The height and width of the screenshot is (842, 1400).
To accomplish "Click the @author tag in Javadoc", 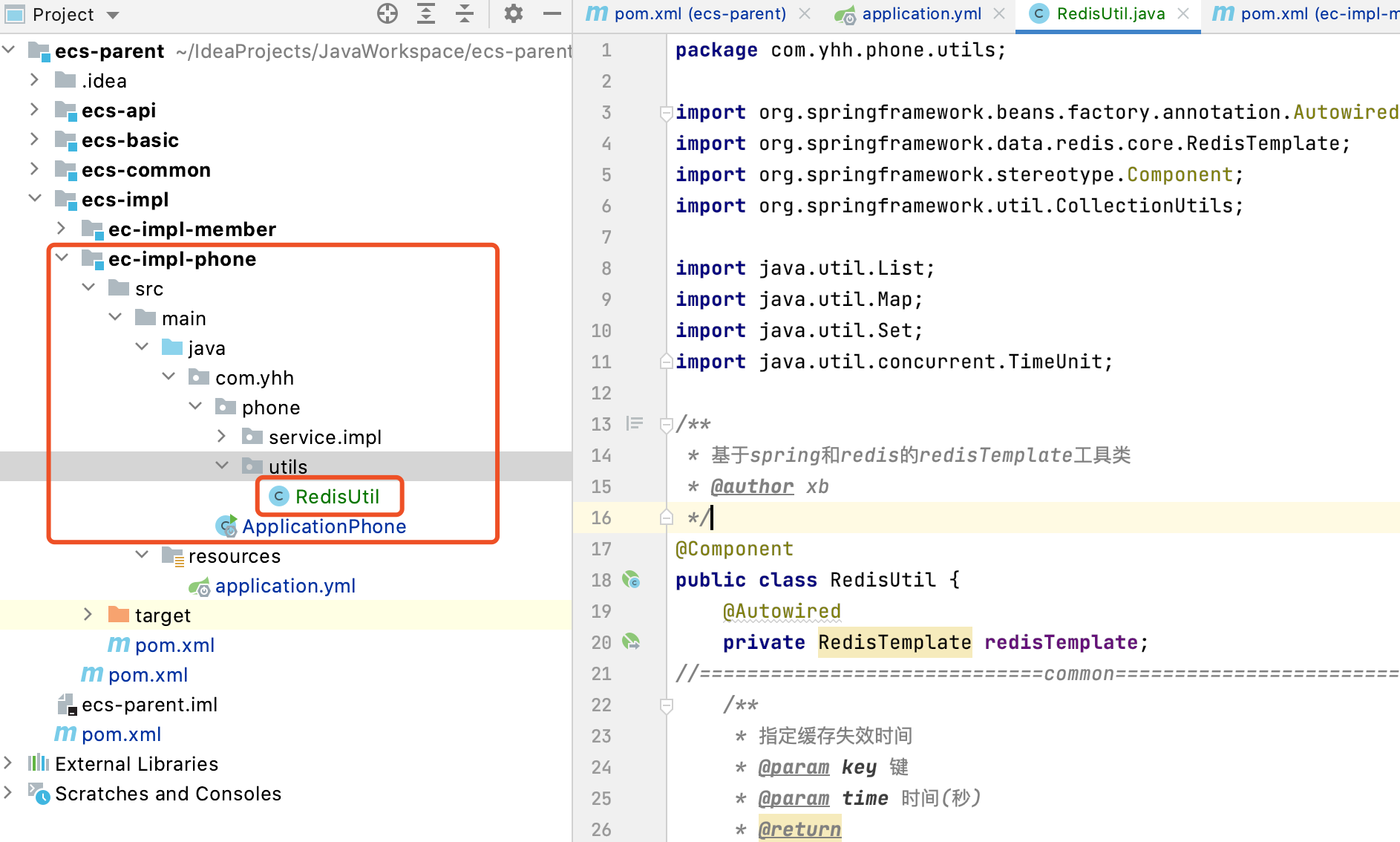I will (752, 486).
